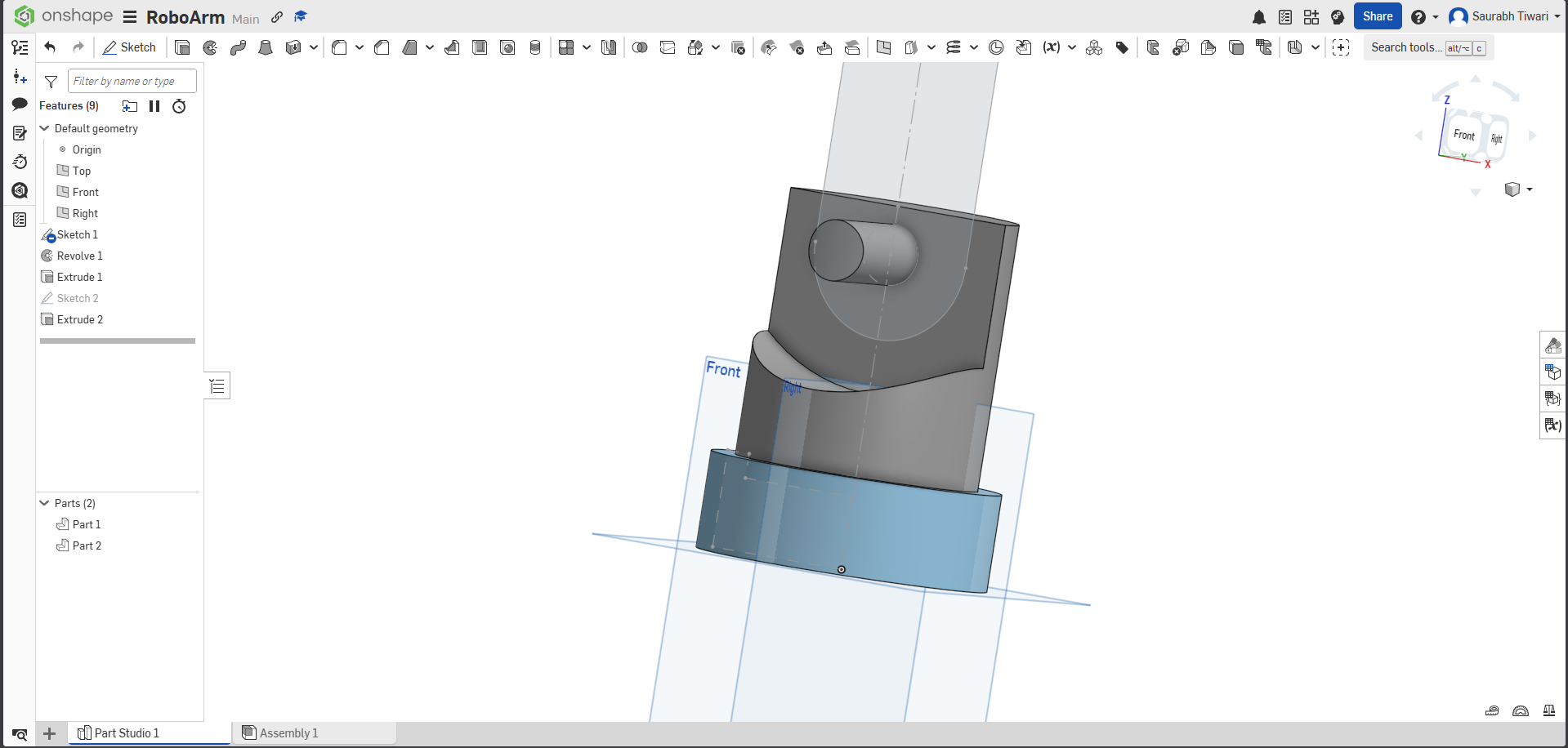Select the Revolve tool icon
This screenshot has width=1568, height=748.
[210, 47]
